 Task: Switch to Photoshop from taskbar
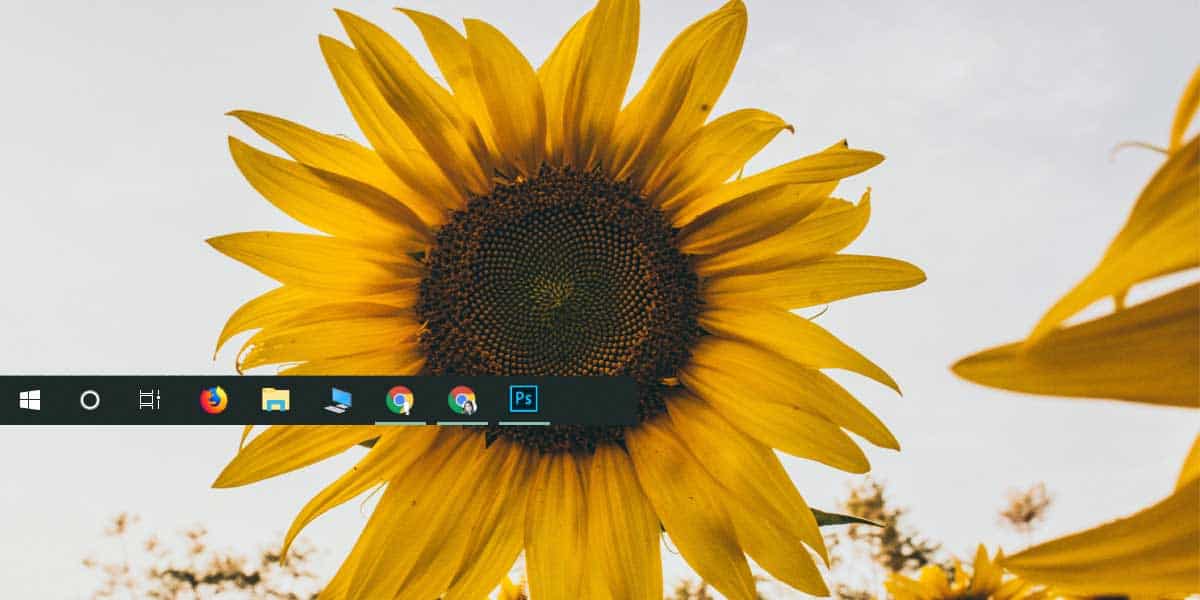click(524, 399)
